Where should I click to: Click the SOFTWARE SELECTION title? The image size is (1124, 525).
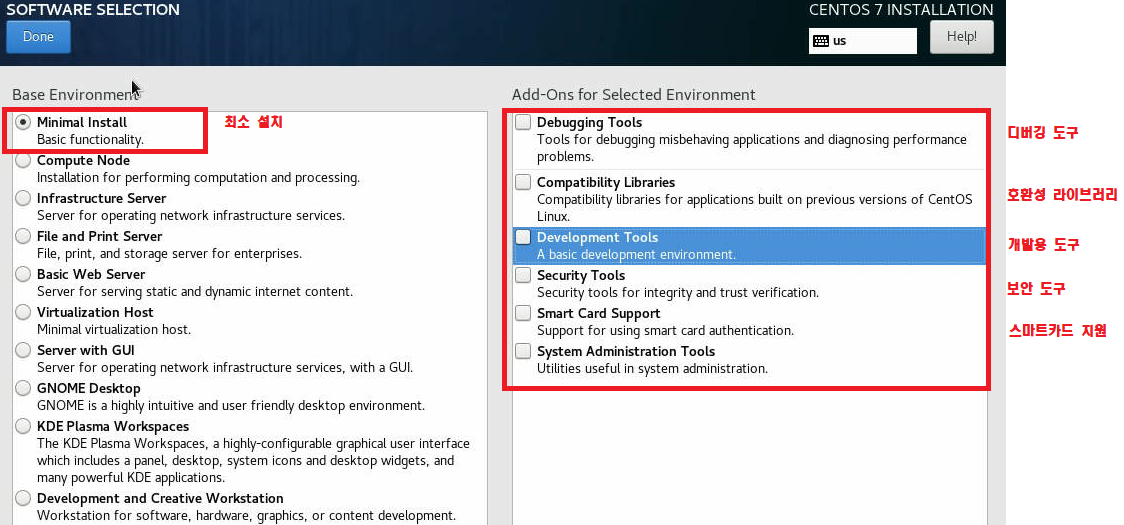[93, 10]
